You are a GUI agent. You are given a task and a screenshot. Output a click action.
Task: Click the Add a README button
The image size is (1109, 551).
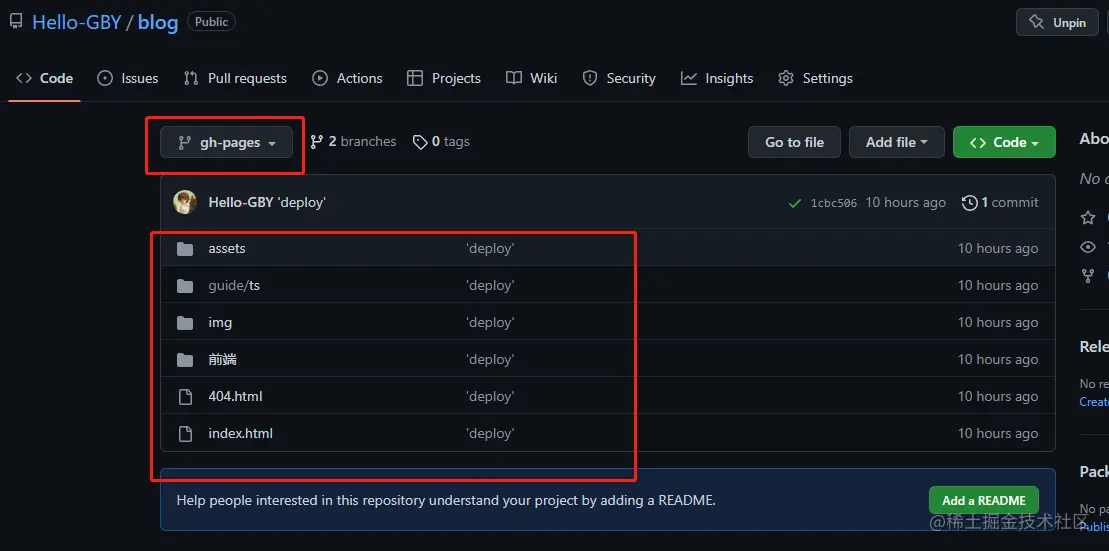[x=983, y=500]
